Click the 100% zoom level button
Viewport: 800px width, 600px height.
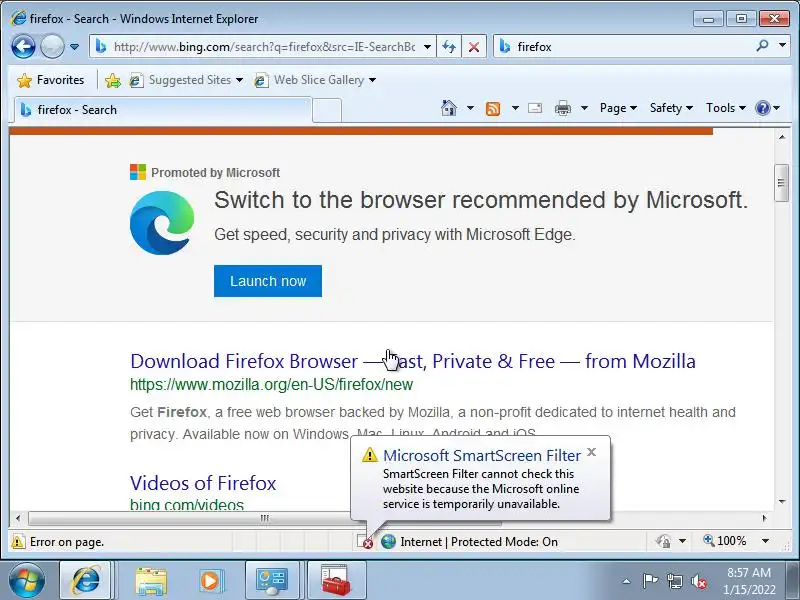[724, 541]
